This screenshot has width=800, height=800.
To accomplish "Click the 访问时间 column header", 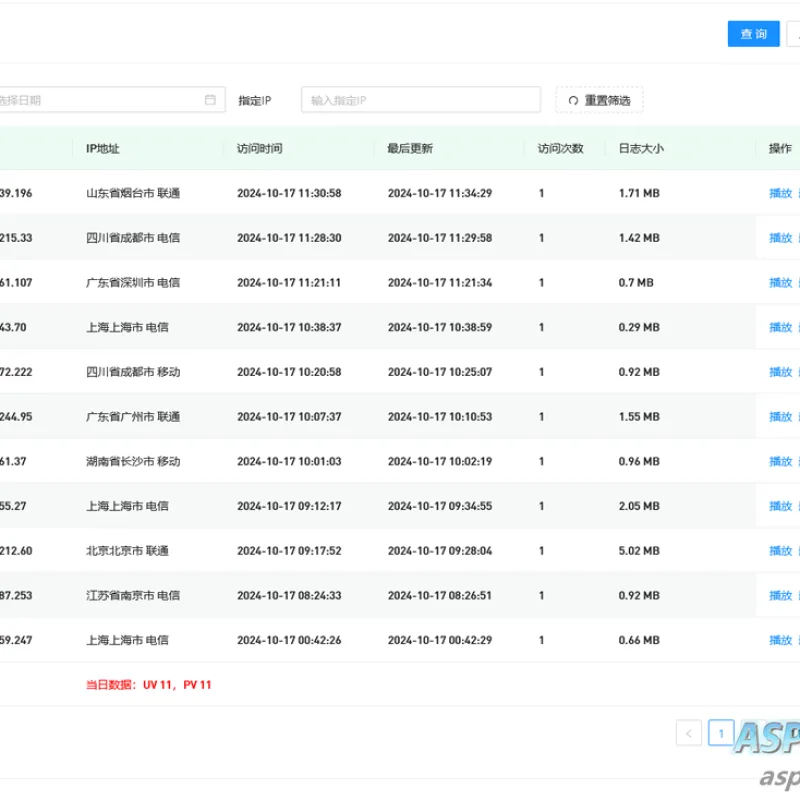I will pyautogui.click(x=260, y=148).
